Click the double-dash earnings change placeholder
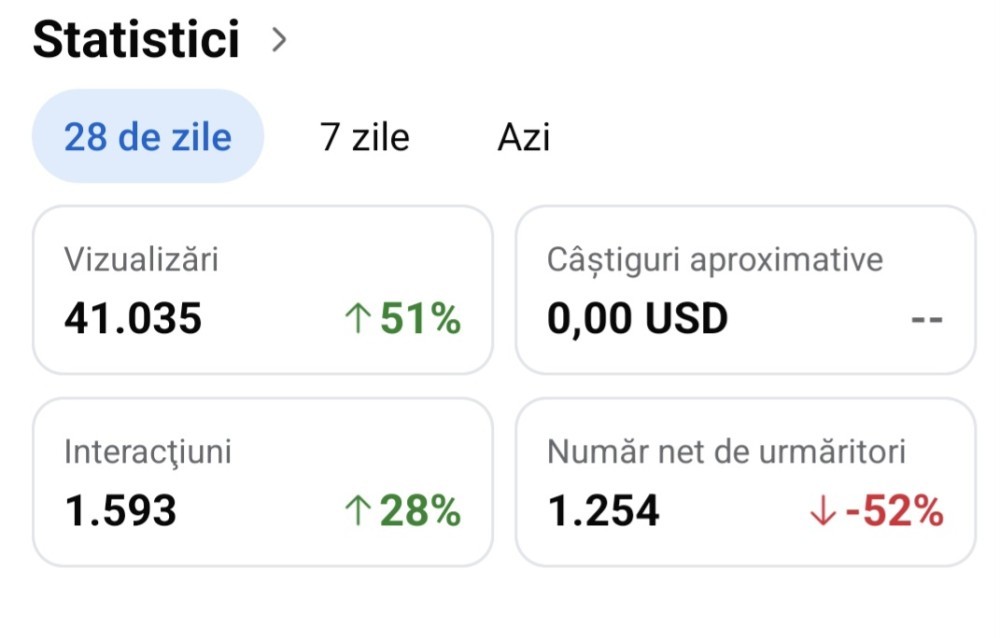The height and width of the screenshot is (638, 1000). coord(928,321)
